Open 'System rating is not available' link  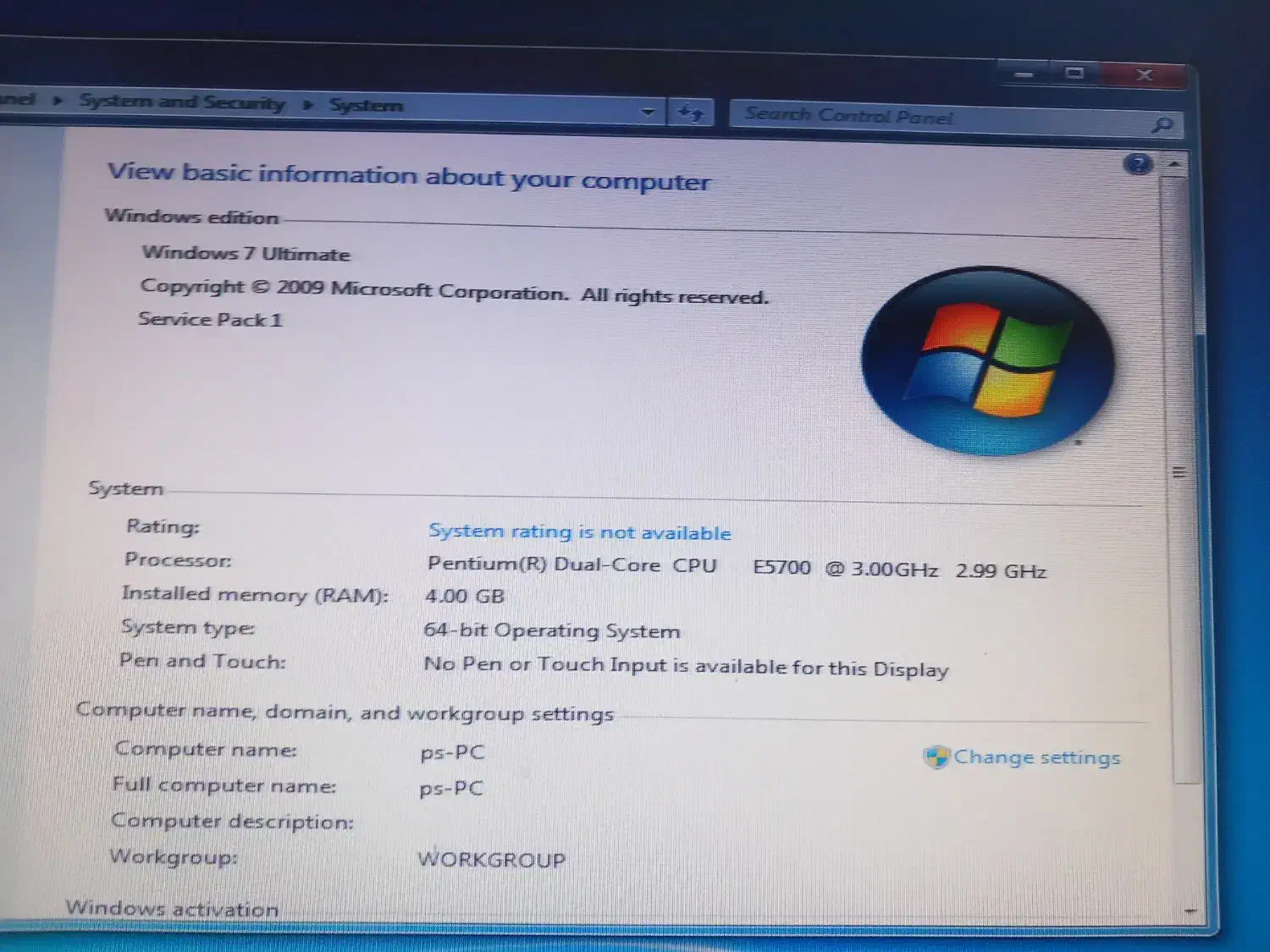pos(579,531)
